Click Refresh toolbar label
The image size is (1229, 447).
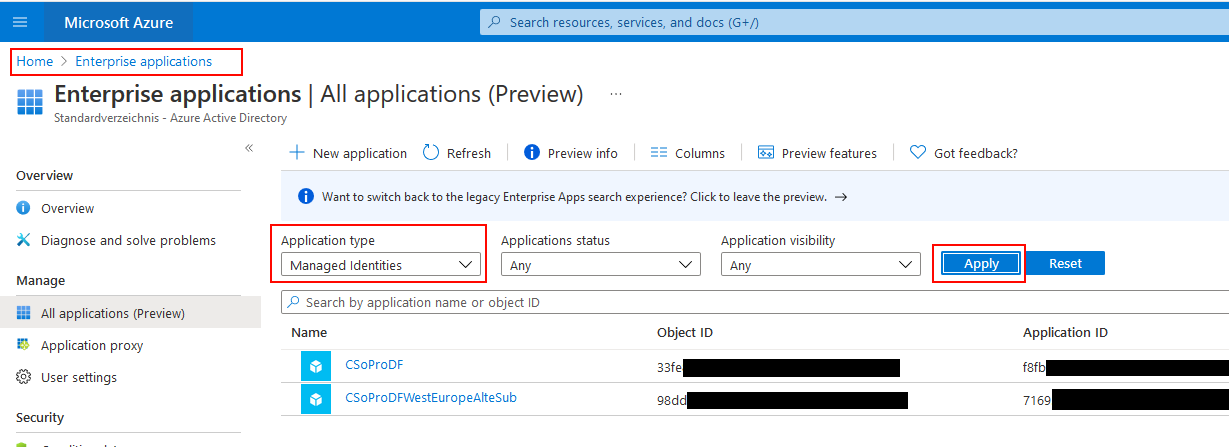tap(469, 153)
